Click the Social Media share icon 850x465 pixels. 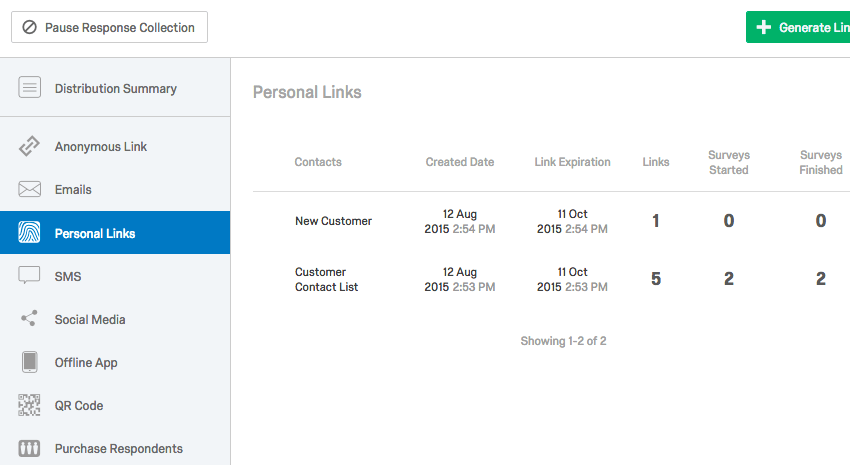29,318
